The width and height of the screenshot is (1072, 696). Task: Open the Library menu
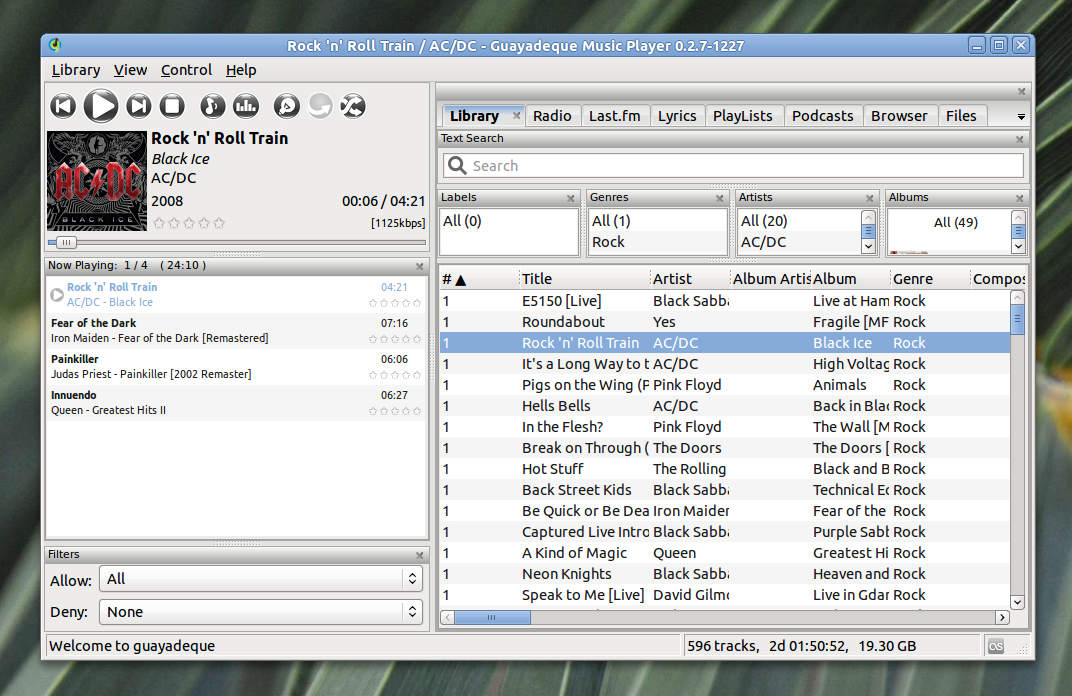[76, 70]
